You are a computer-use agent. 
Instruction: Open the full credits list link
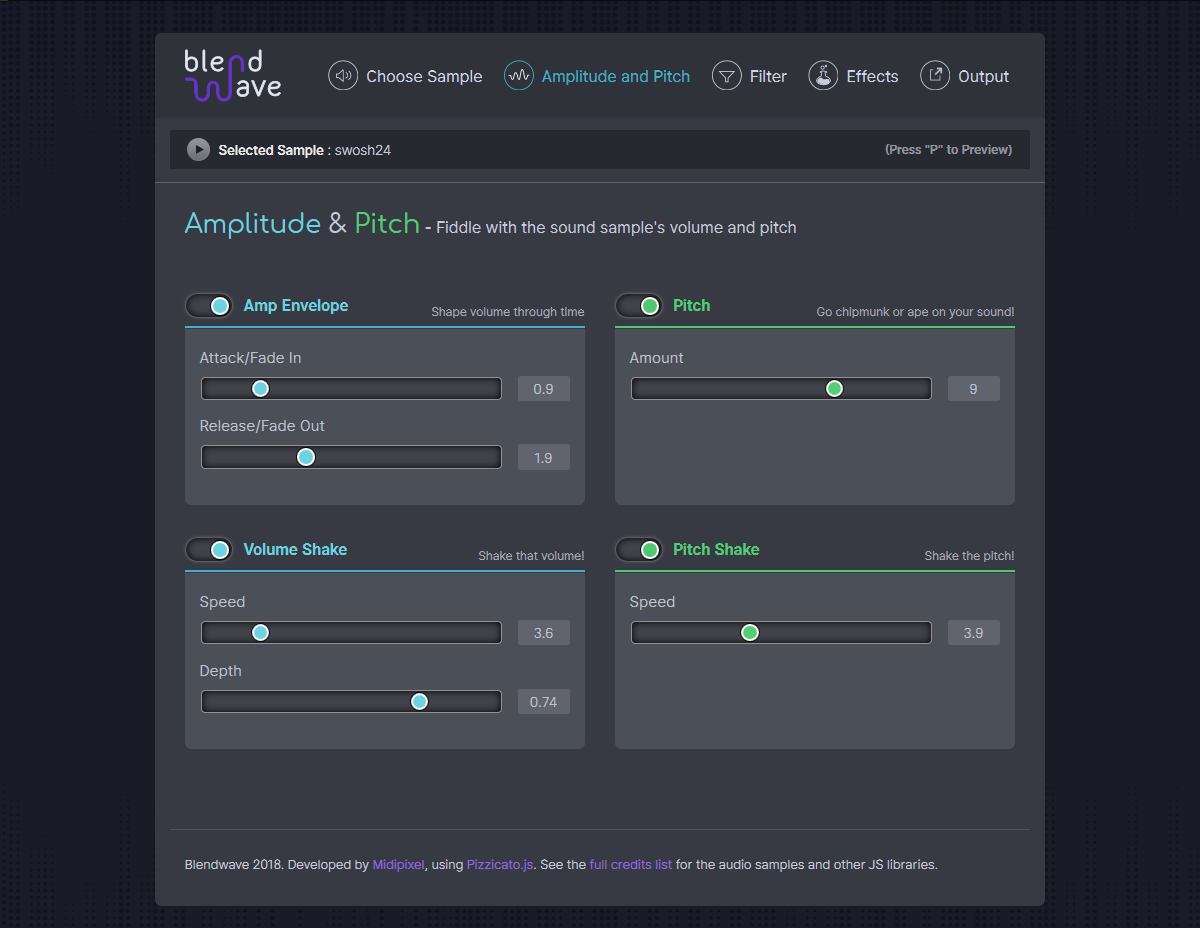pyautogui.click(x=630, y=865)
